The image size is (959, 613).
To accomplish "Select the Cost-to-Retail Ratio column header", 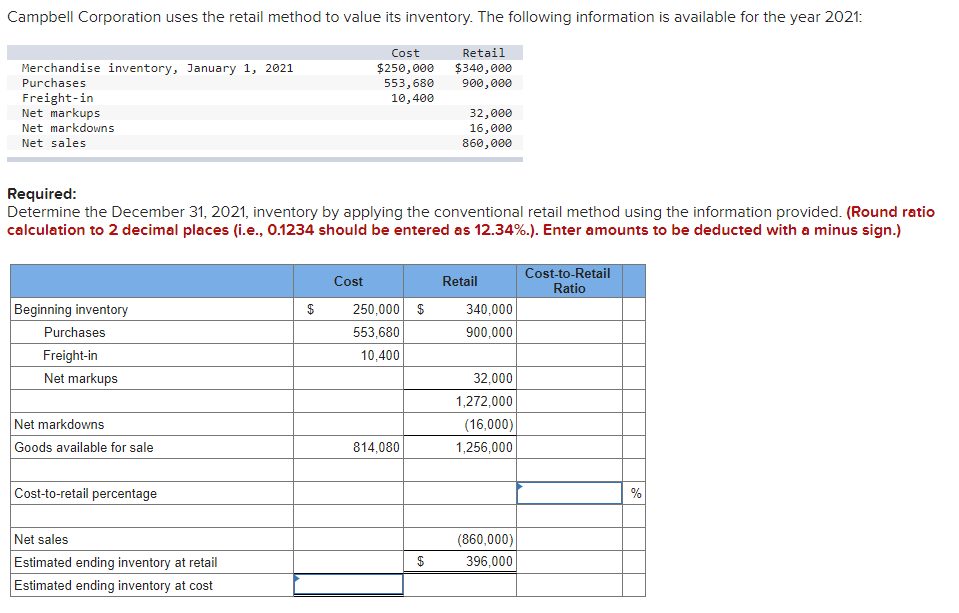I will 568,281.
